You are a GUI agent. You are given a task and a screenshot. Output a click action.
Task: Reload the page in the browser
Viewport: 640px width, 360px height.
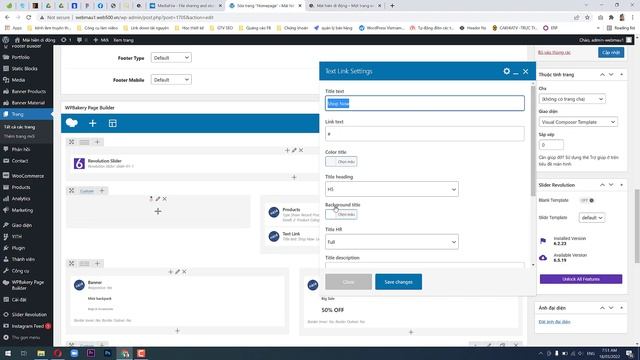28,18
